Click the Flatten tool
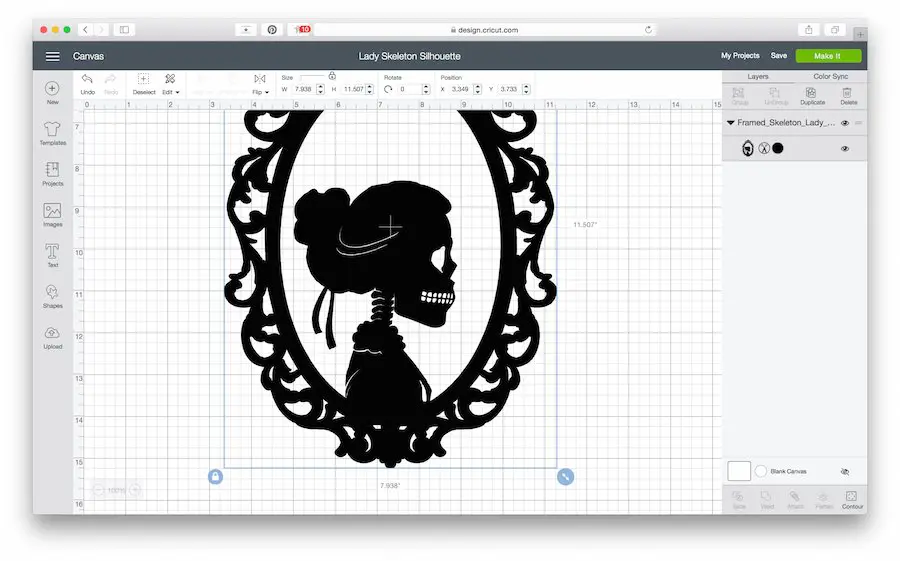This screenshot has width=900, height=561. click(x=824, y=499)
